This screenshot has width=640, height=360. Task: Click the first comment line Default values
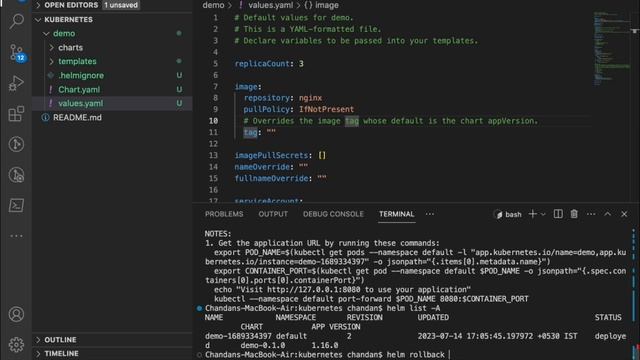coord(294,18)
